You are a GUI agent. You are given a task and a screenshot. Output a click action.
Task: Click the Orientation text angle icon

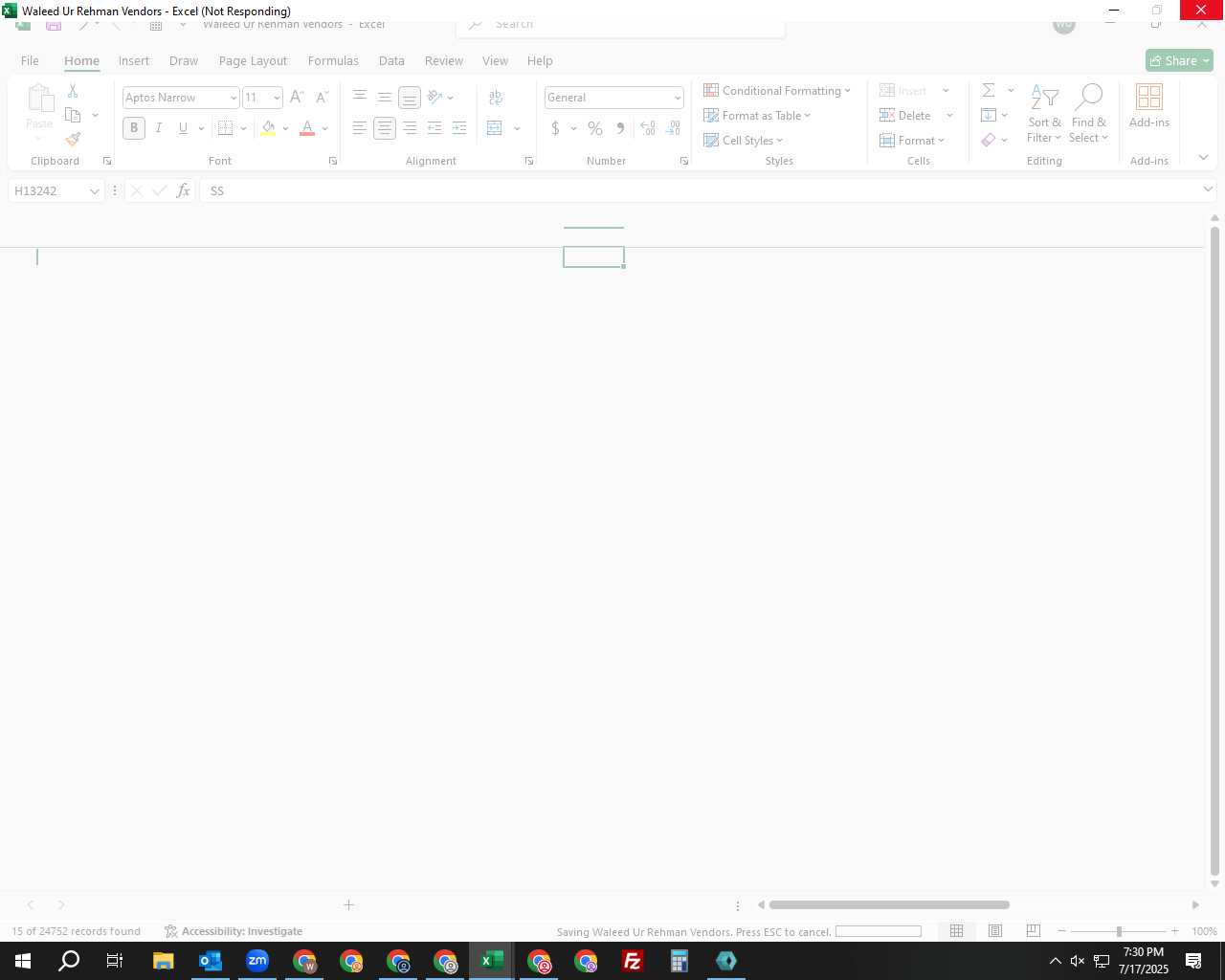[x=434, y=97]
